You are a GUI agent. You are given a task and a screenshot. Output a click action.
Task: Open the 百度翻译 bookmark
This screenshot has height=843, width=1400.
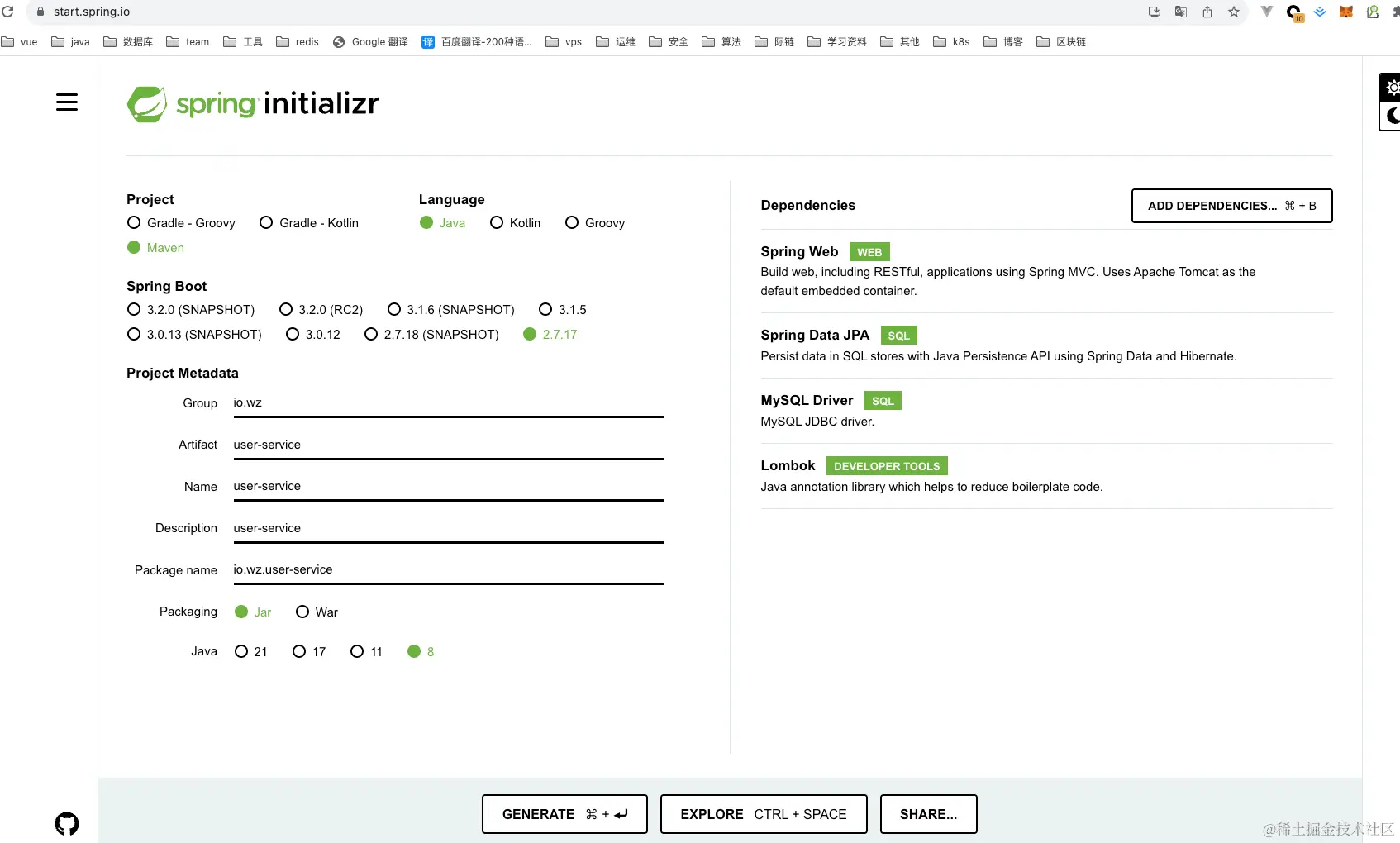[477, 41]
